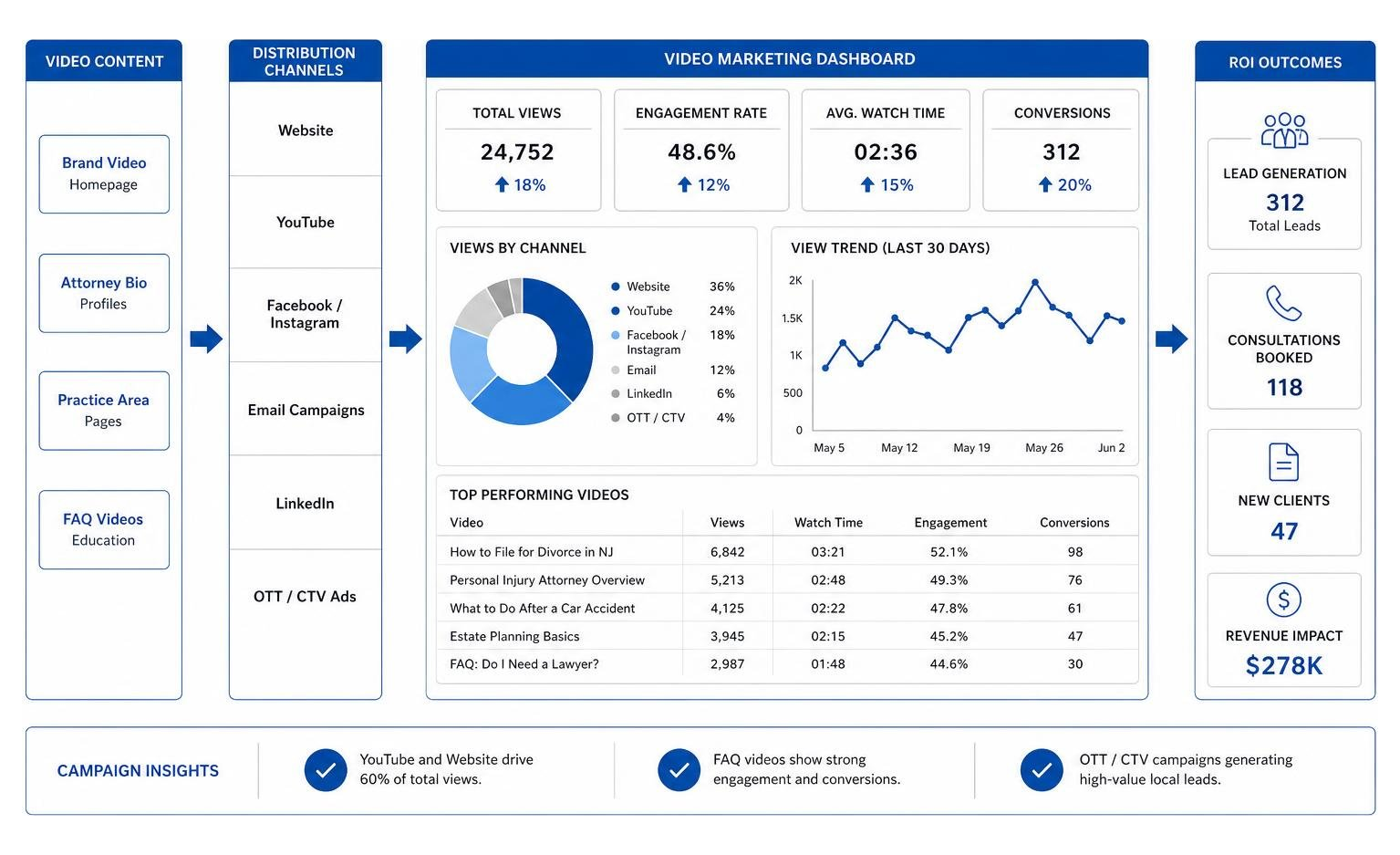Click the Website legend color dot
This screenshot has width=1400, height=855.
coord(616,287)
